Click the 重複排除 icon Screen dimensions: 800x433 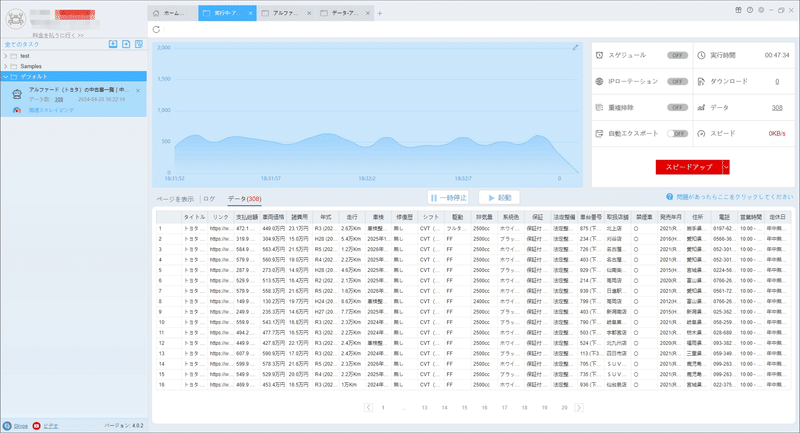[x=599, y=108]
